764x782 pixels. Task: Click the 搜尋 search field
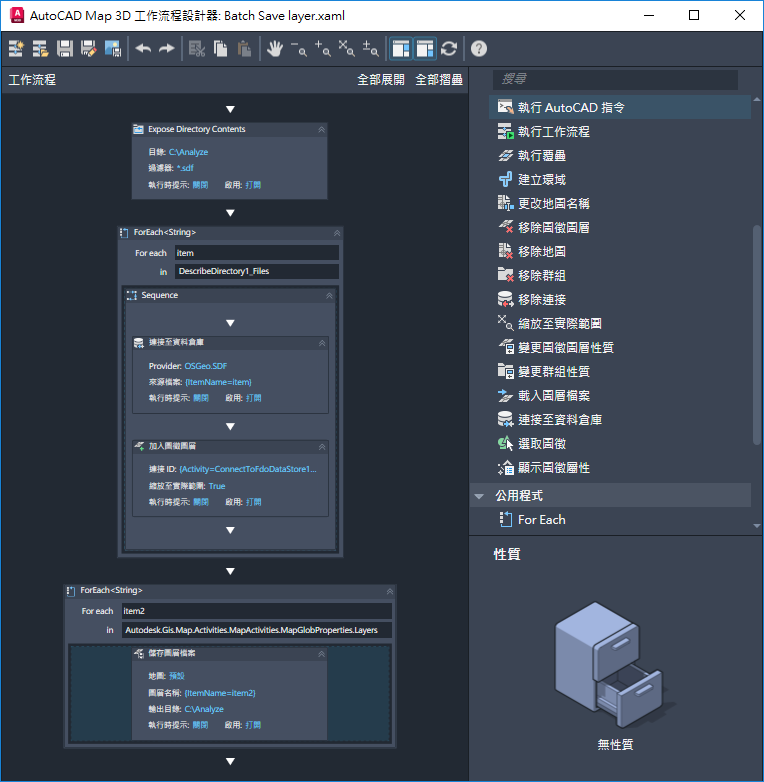point(615,79)
